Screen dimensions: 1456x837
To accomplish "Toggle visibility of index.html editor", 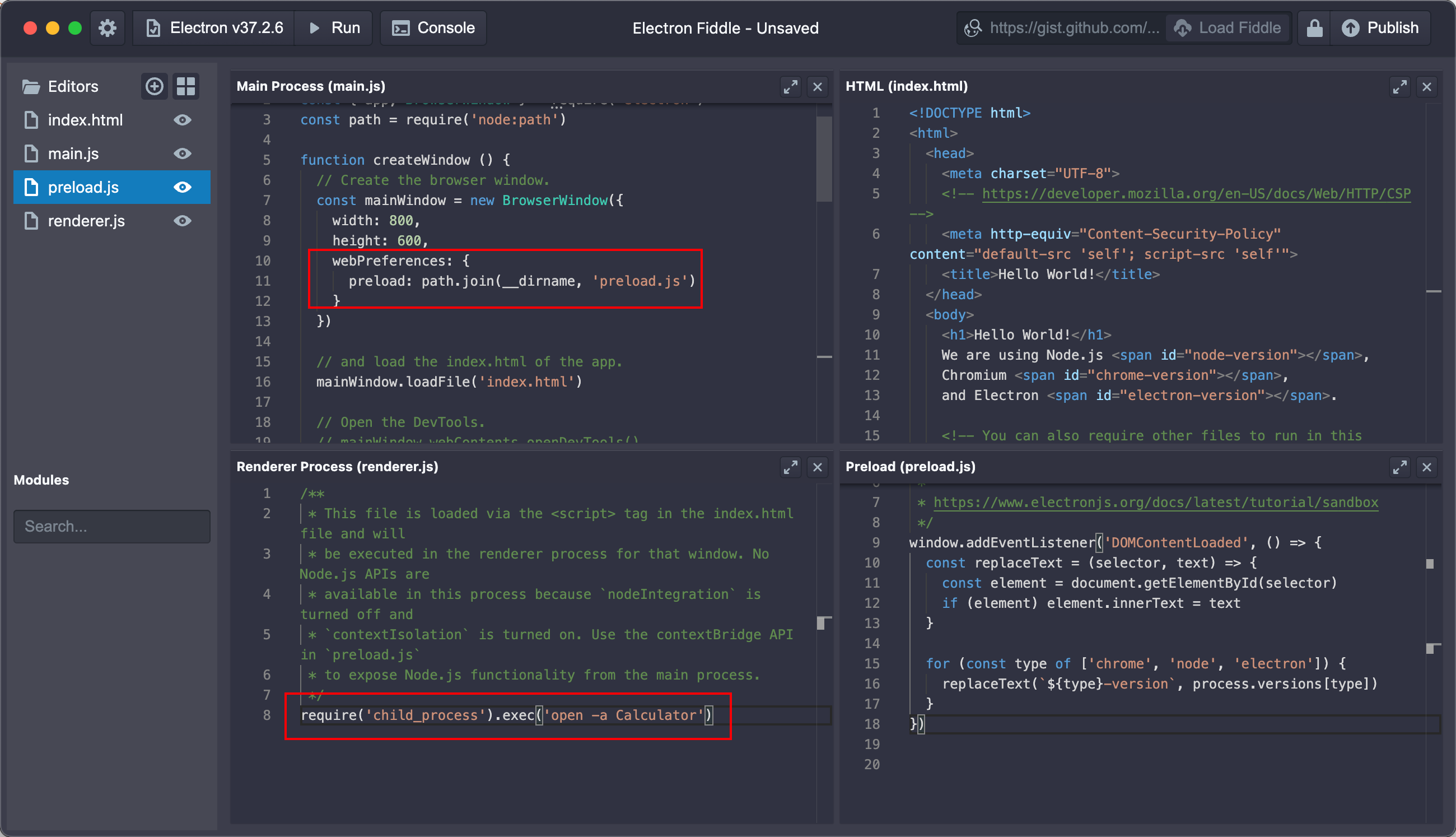I will click(183, 120).
